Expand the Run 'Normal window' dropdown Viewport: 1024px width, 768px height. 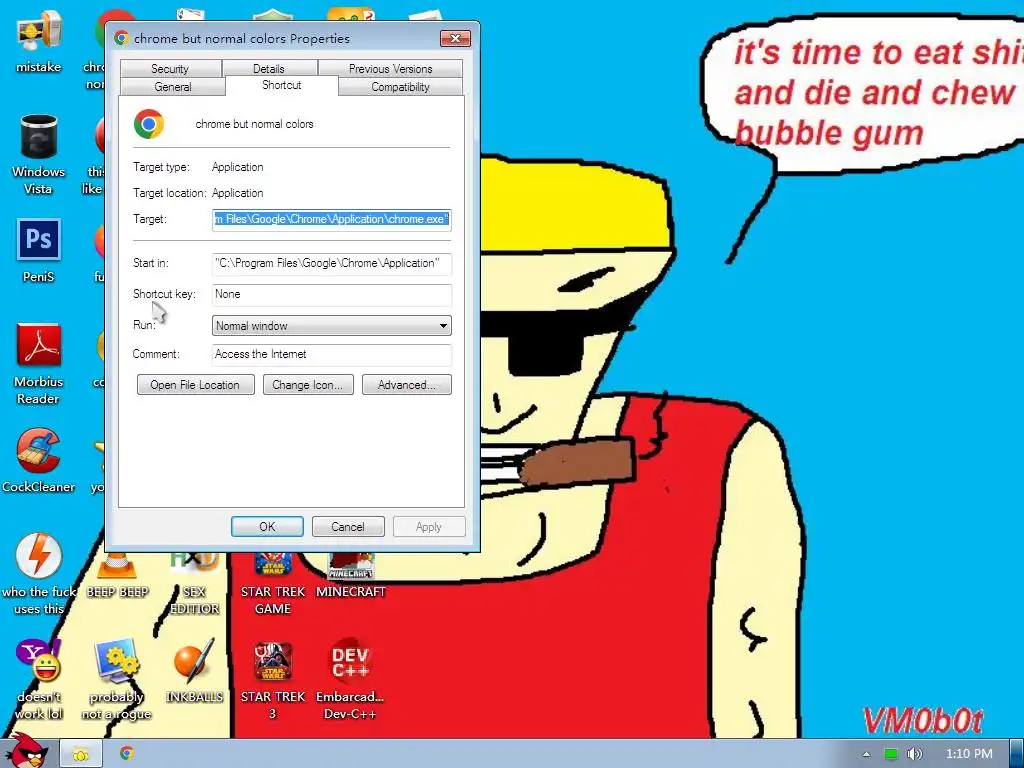click(x=332, y=326)
